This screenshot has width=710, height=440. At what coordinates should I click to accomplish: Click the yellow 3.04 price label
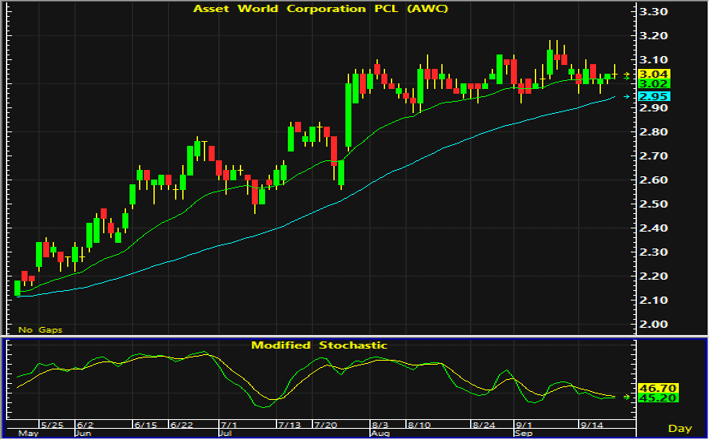653,74
